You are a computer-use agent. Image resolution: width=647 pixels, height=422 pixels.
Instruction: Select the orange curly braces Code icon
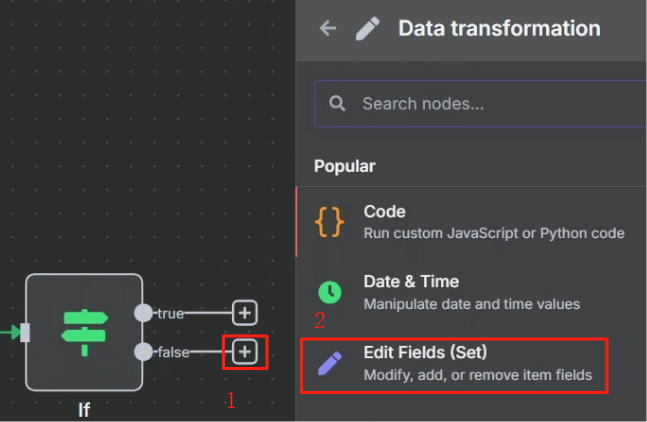329,222
